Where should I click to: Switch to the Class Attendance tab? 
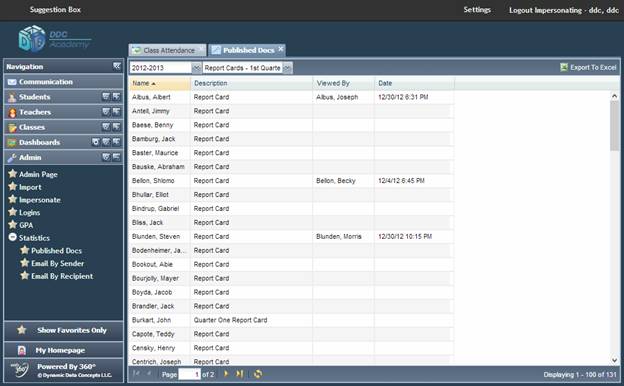[x=167, y=50]
